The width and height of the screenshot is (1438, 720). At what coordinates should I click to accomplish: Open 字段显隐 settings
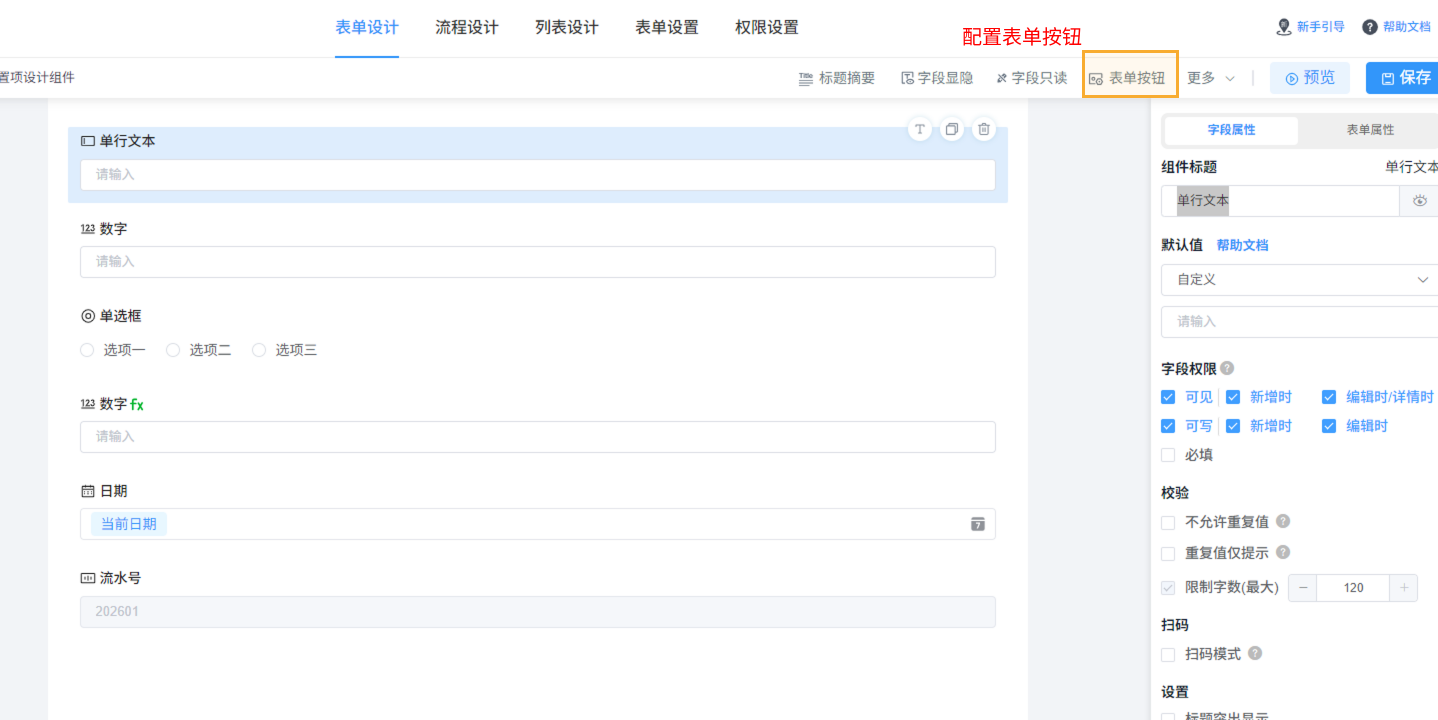point(937,78)
